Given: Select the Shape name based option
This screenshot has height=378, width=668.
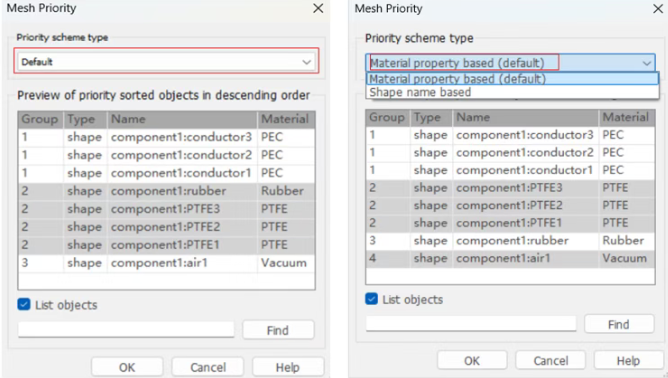Looking at the screenshot, I should 512,92.
